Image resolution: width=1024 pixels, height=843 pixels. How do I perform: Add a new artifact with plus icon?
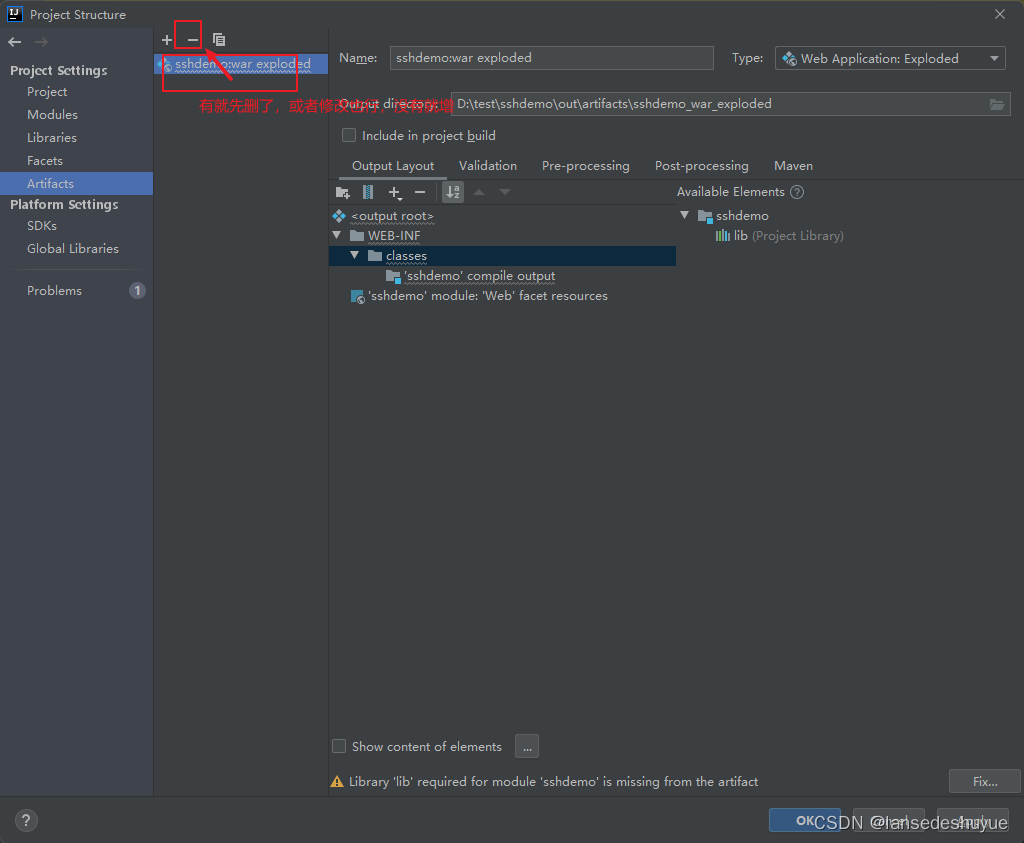pyautogui.click(x=167, y=40)
